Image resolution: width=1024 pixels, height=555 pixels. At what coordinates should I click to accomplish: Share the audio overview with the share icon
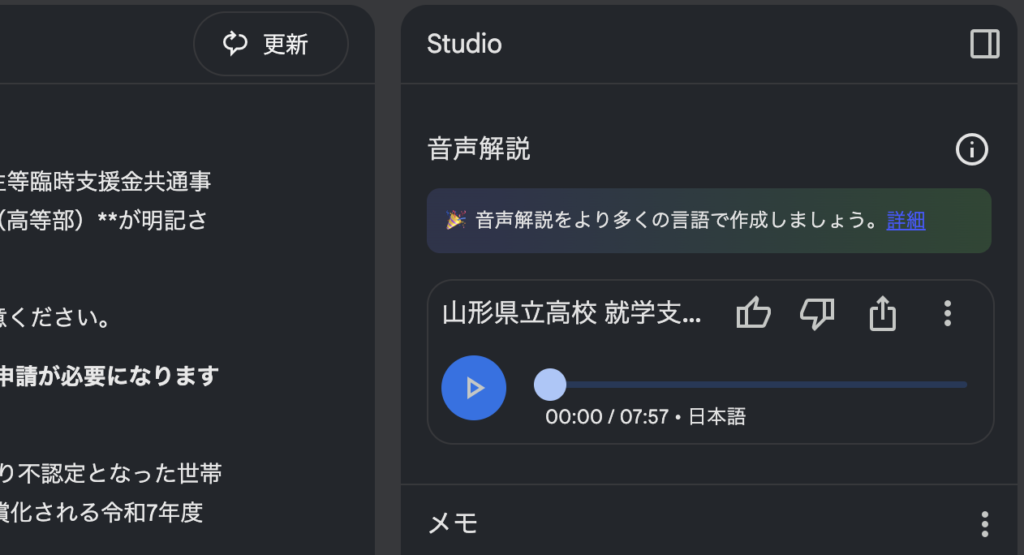point(882,313)
